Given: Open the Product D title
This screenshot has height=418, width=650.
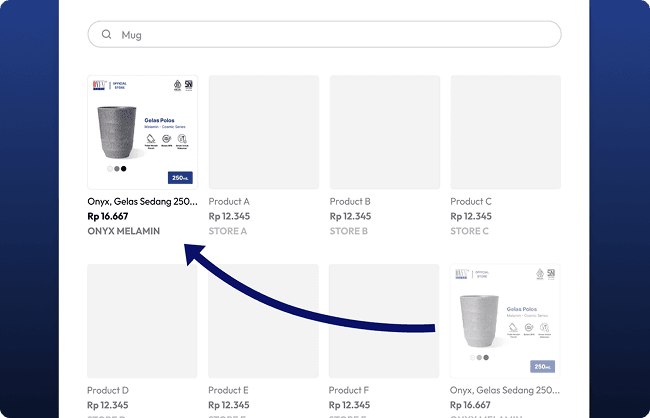Looking at the screenshot, I should point(108,390).
